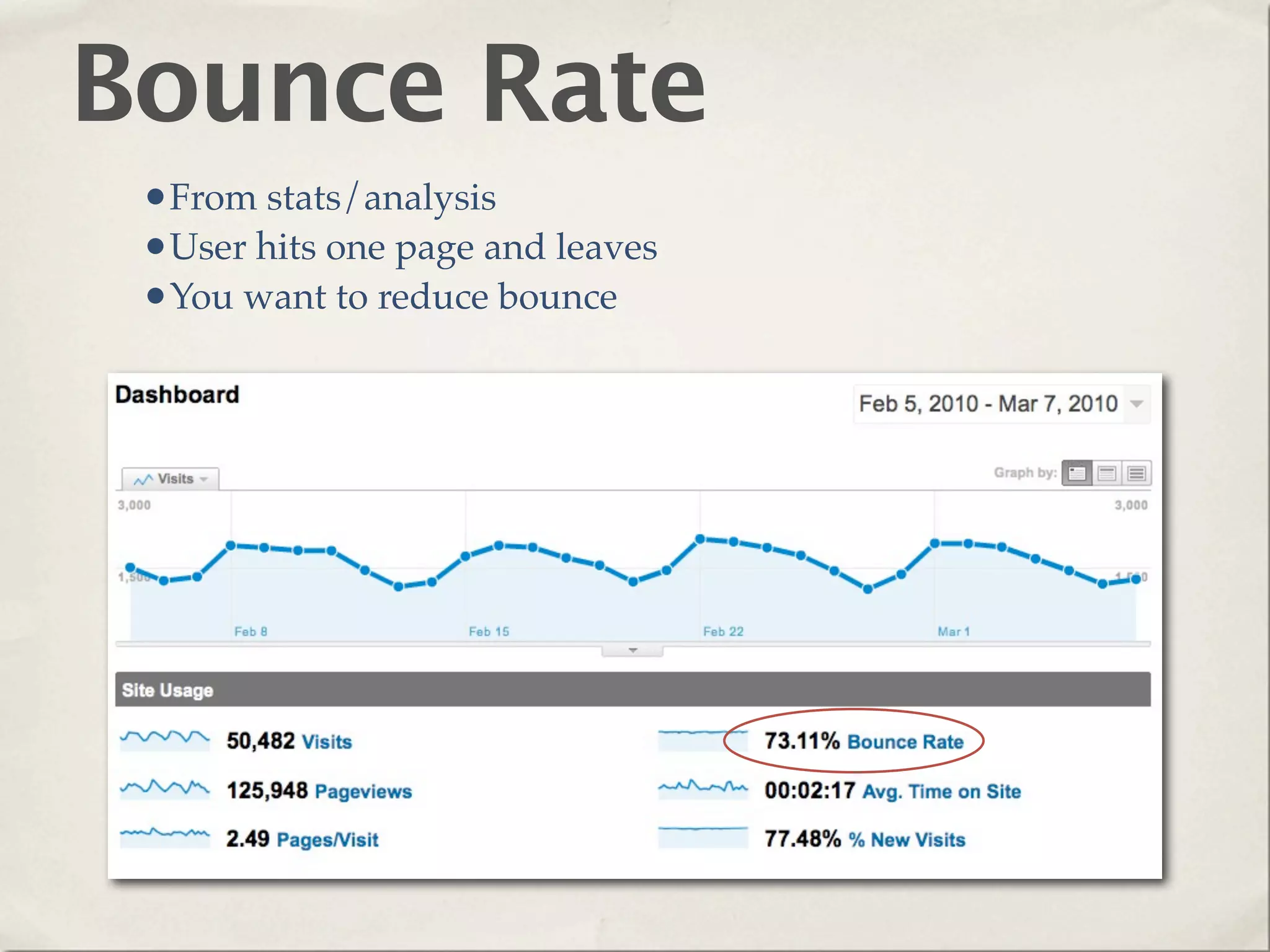Viewport: 1270px width, 952px height.
Task: Open the date range dropdown arrow
Action: click(1137, 404)
